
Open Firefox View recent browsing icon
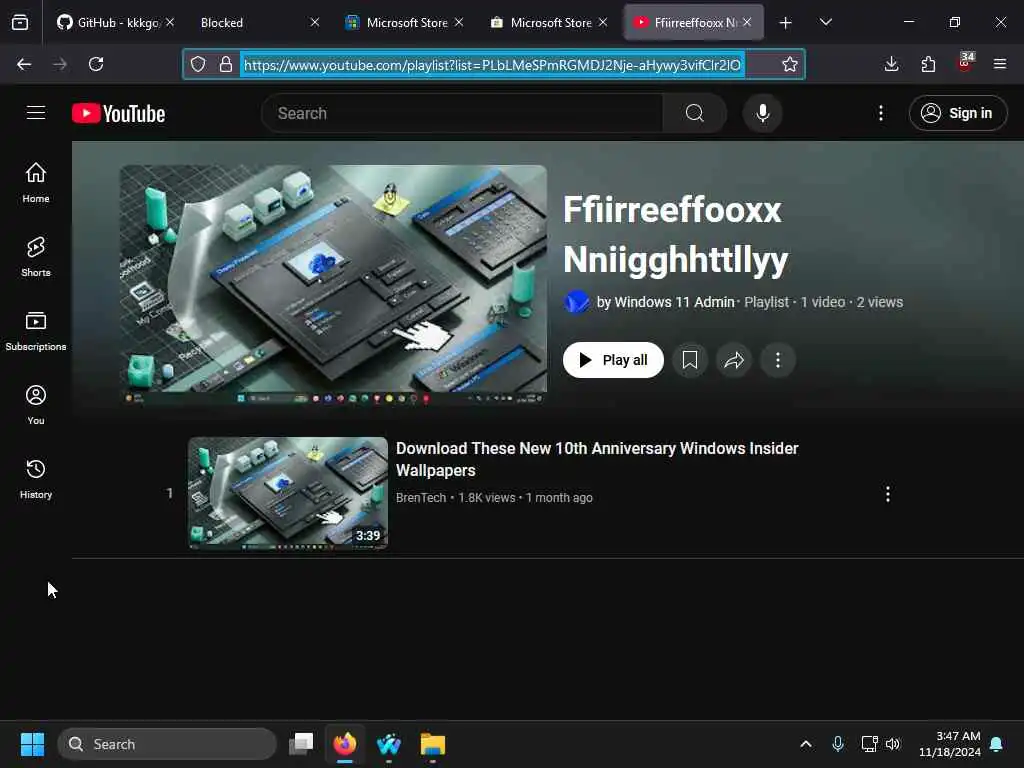pyautogui.click(x=20, y=22)
